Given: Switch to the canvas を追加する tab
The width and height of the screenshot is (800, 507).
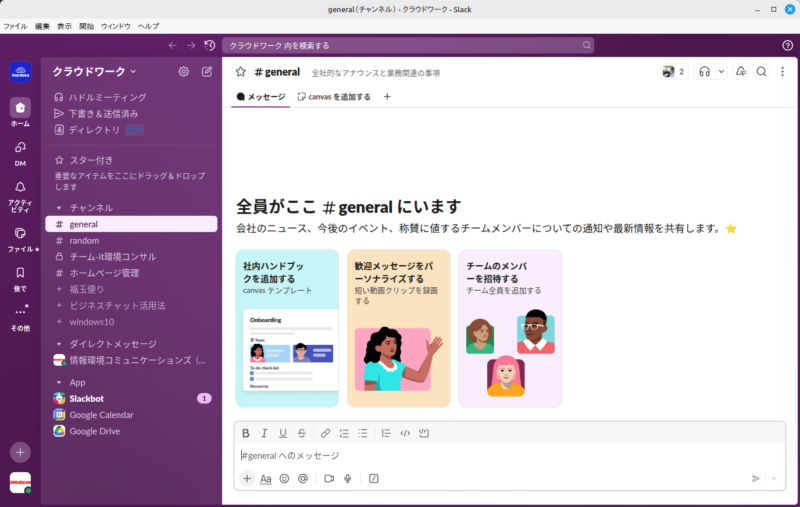Looking at the screenshot, I should coord(334,97).
